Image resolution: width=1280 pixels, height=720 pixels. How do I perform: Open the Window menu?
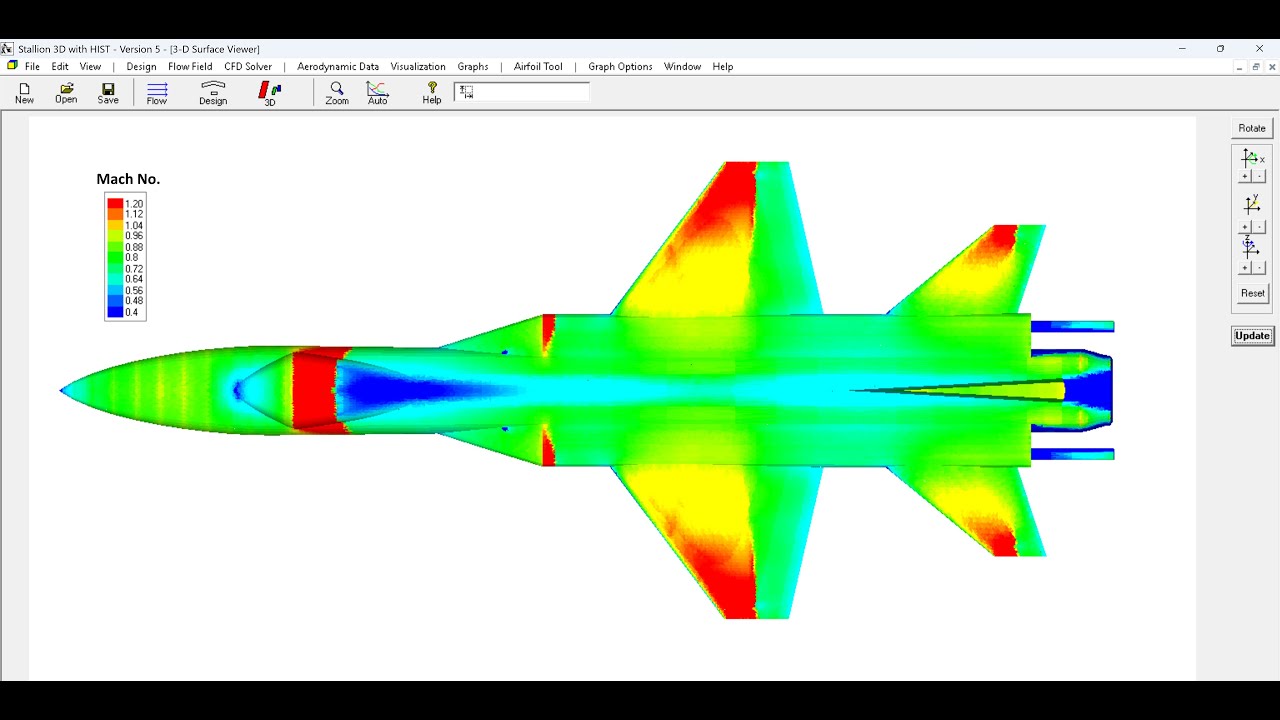[682, 67]
